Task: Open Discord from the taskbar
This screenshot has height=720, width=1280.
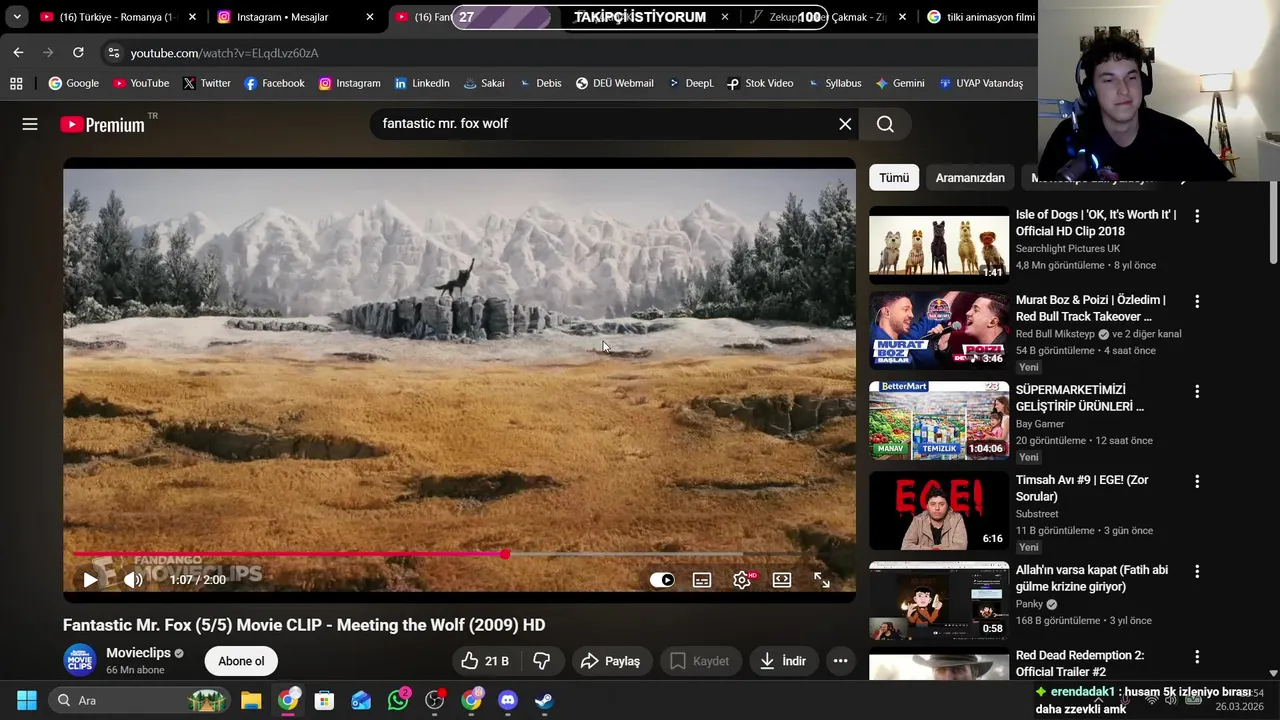Action: [508, 700]
